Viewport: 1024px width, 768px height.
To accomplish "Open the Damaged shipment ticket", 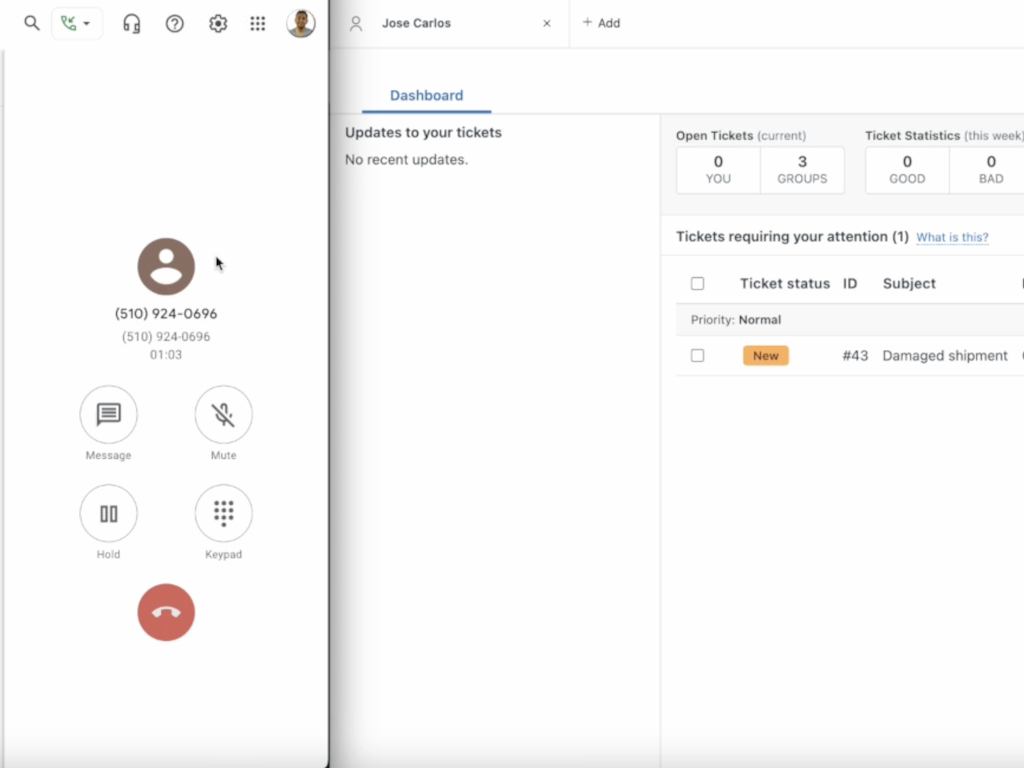I will tap(944, 356).
